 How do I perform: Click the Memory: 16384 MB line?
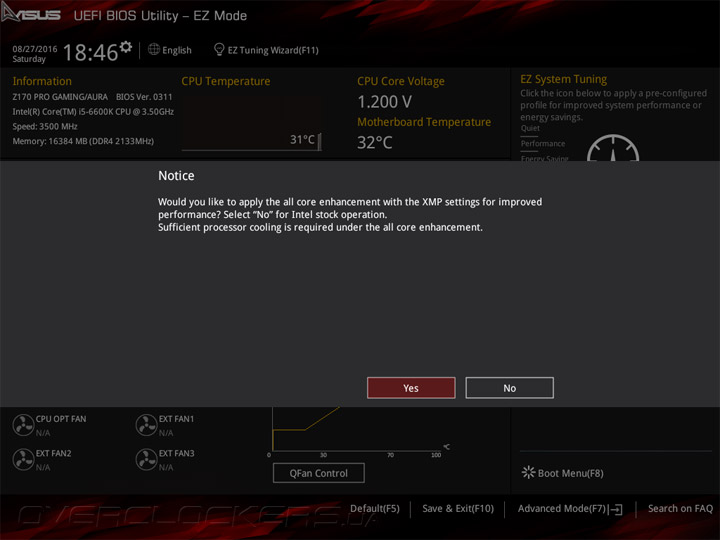83,141
